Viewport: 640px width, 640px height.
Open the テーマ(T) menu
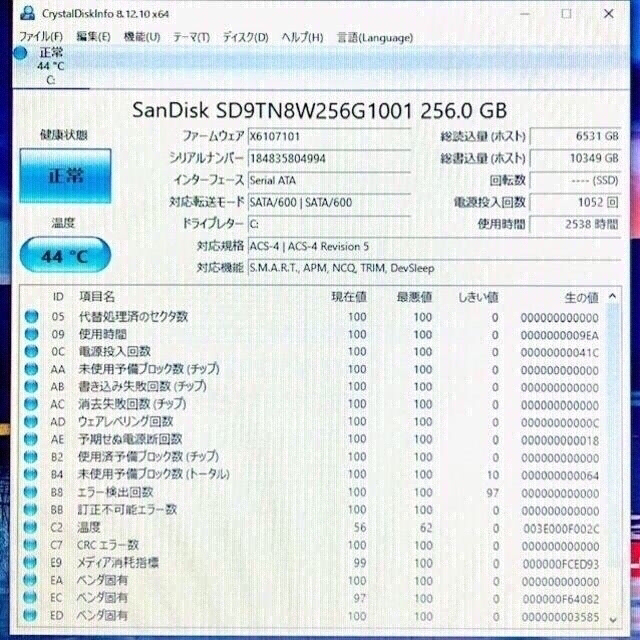pyautogui.click(x=191, y=37)
